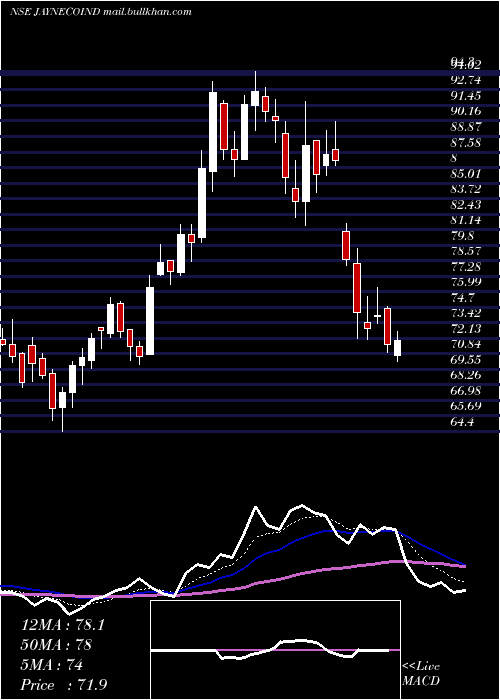The width and height of the screenshot is (500, 700).
Task: Select the 65.69 price axis label
Action: tap(465, 406)
